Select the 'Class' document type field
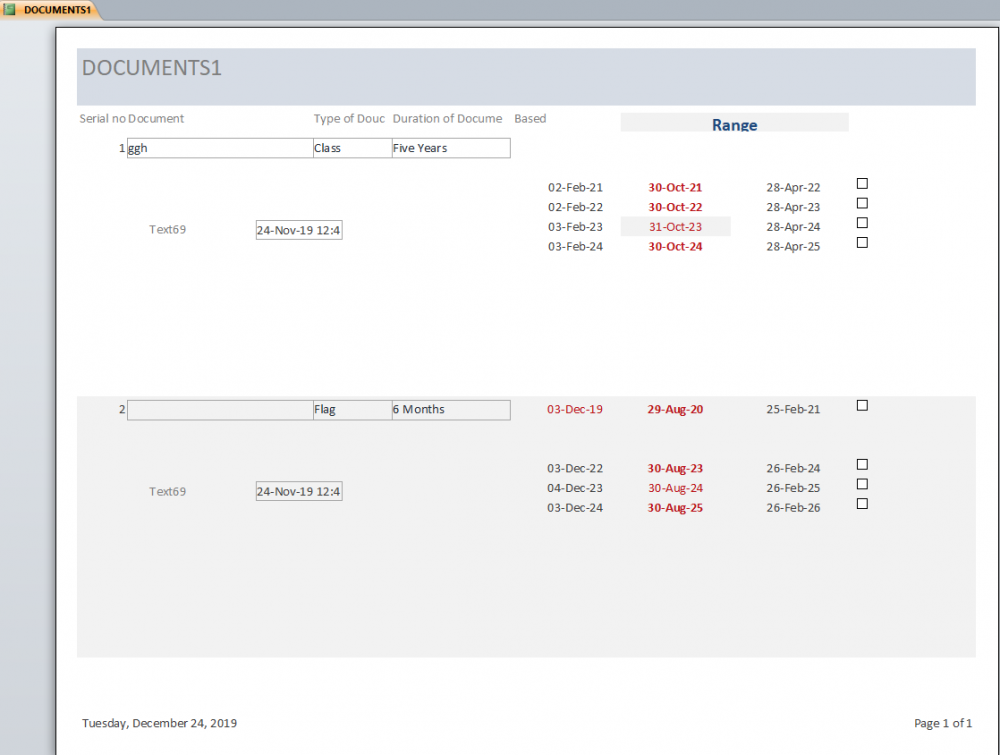Viewport: 1000px width, 755px height. [x=352, y=148]
